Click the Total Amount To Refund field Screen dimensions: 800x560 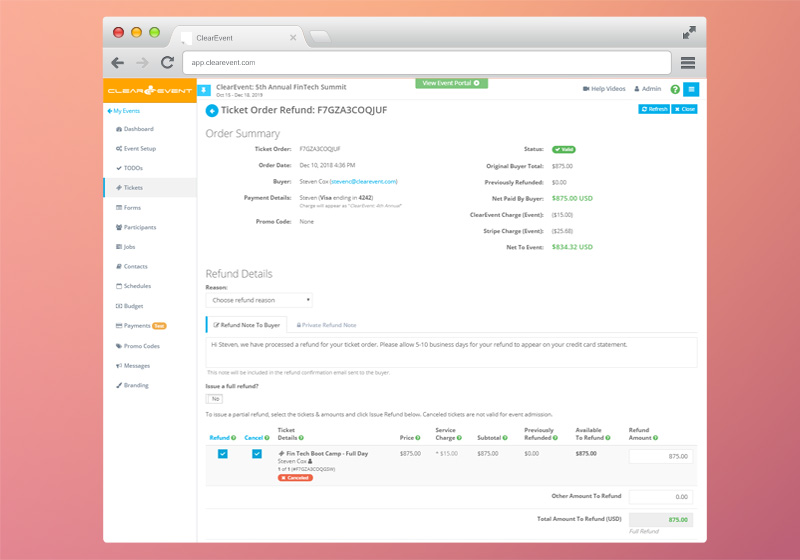coord(661,520)
